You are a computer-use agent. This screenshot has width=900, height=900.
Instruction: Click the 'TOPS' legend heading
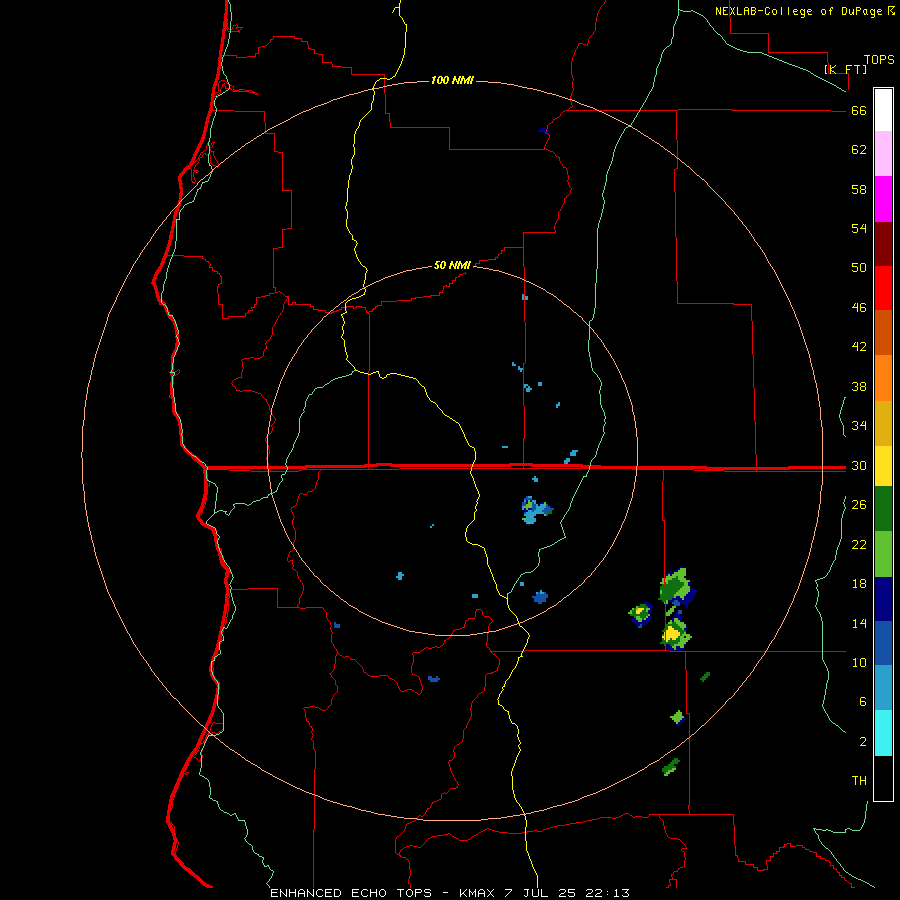tap(879, 59)
